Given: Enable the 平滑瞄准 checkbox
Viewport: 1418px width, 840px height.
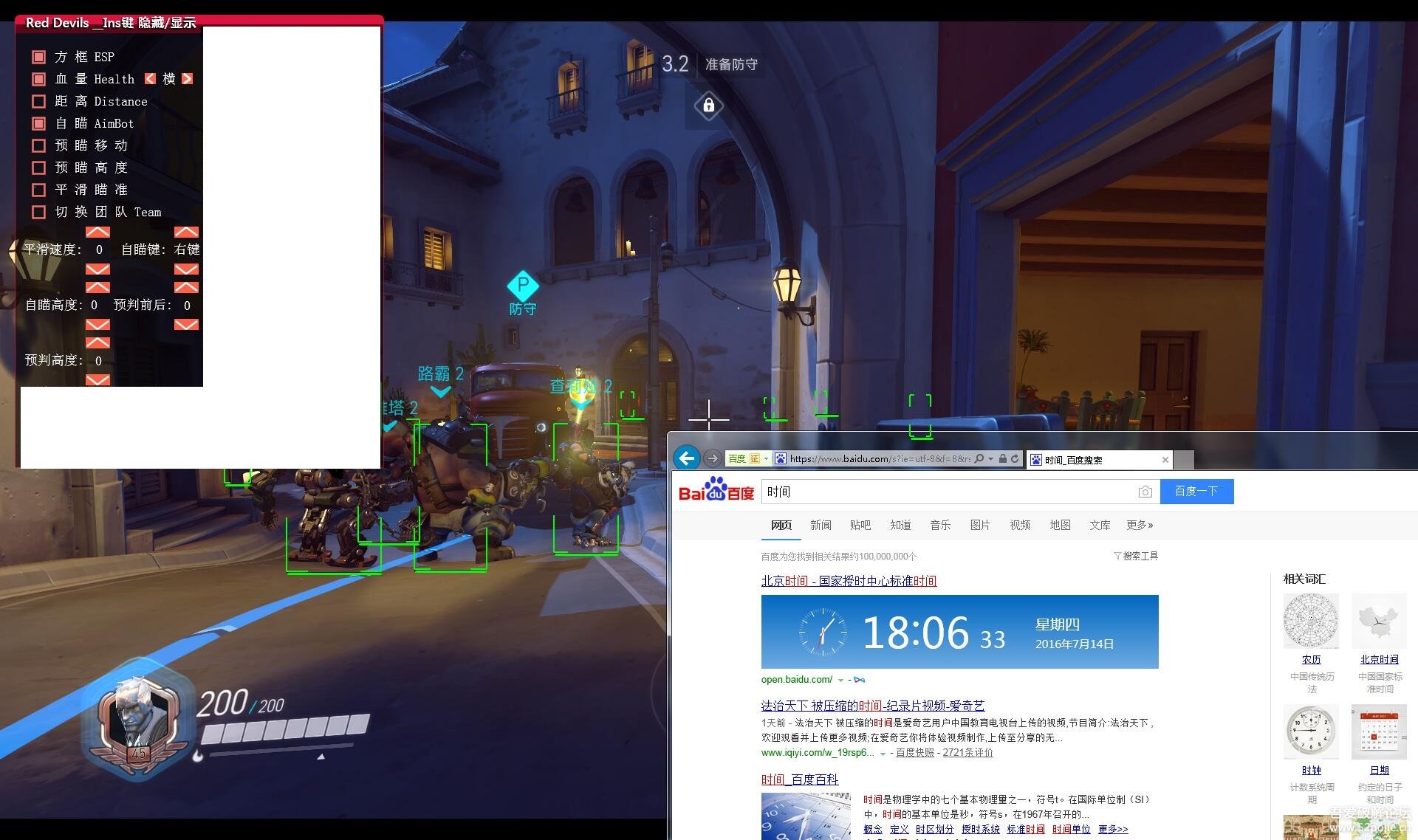Looking at the screenshot, I should pyautogui.click(x=39, y=190).
